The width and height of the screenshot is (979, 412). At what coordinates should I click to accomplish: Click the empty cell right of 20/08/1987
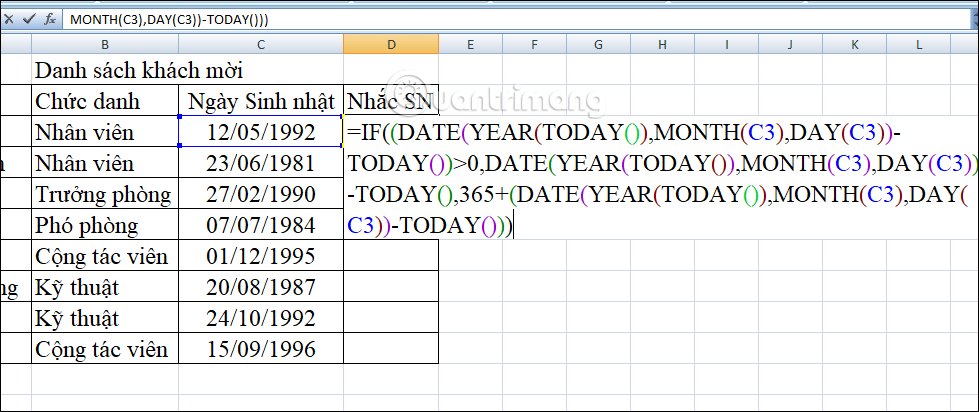(x=390, y=287)
